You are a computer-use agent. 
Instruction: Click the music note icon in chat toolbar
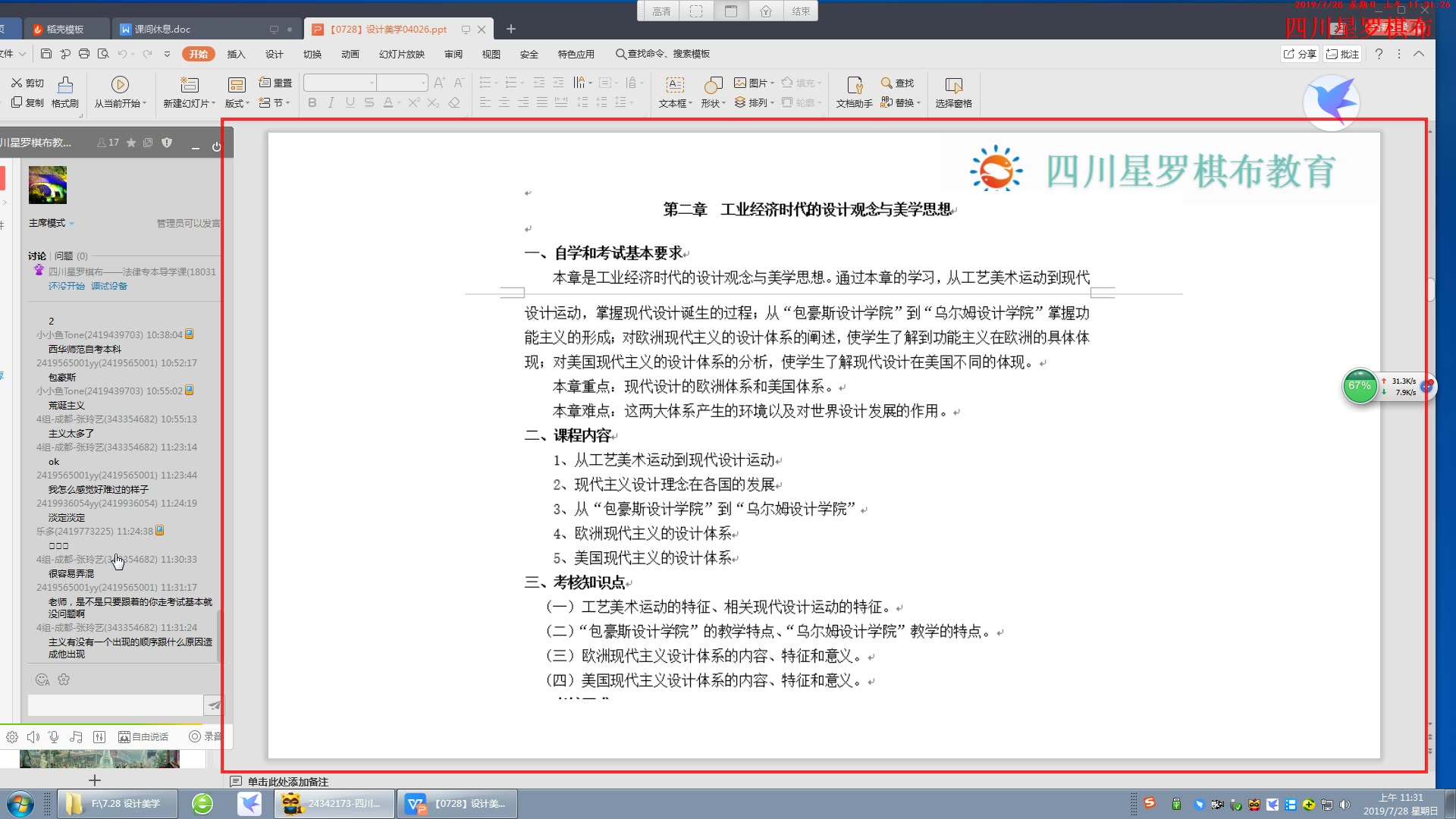(x=76, y=737)
